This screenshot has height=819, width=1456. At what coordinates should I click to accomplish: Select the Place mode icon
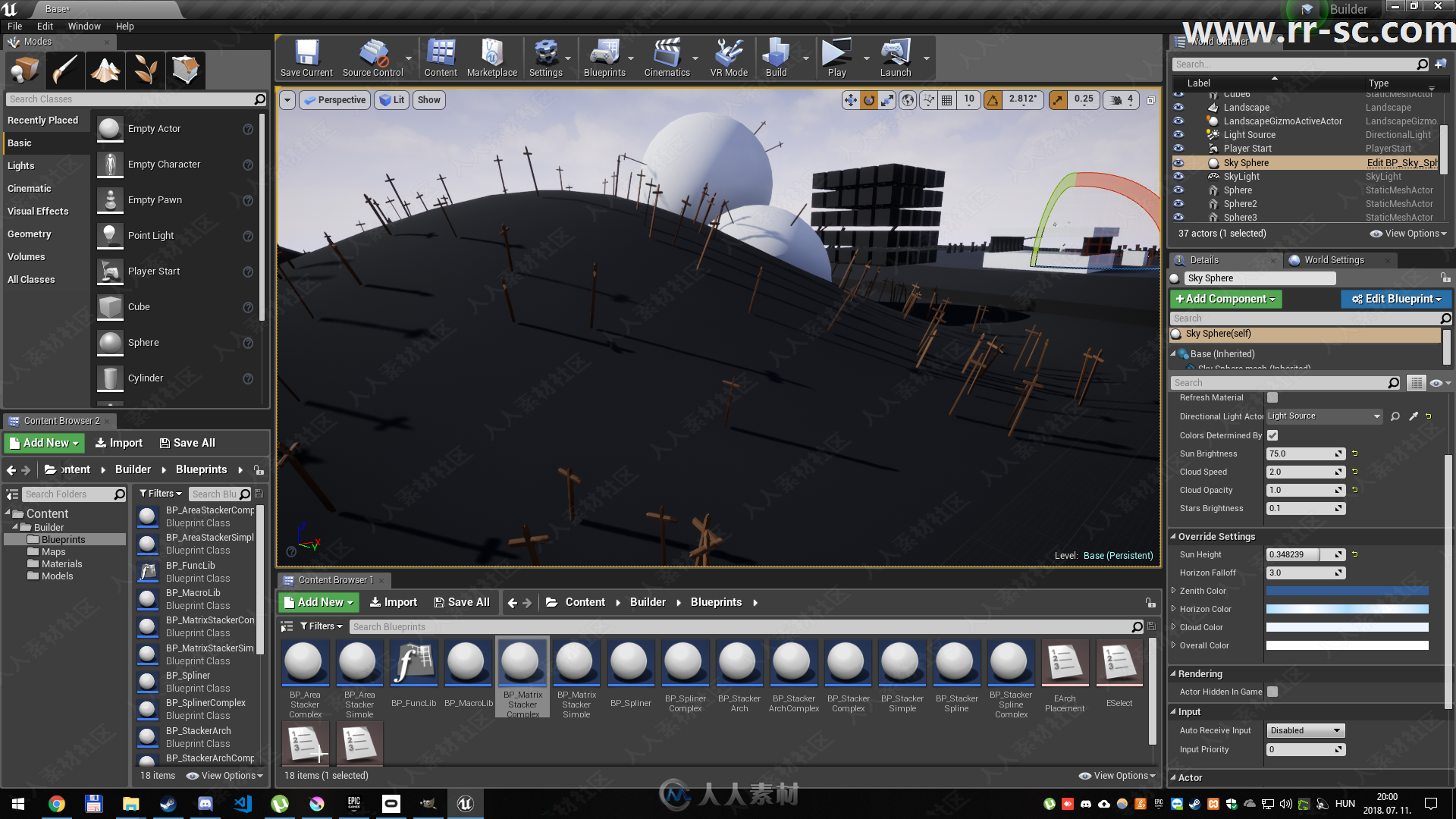click(x=25, y=70)
